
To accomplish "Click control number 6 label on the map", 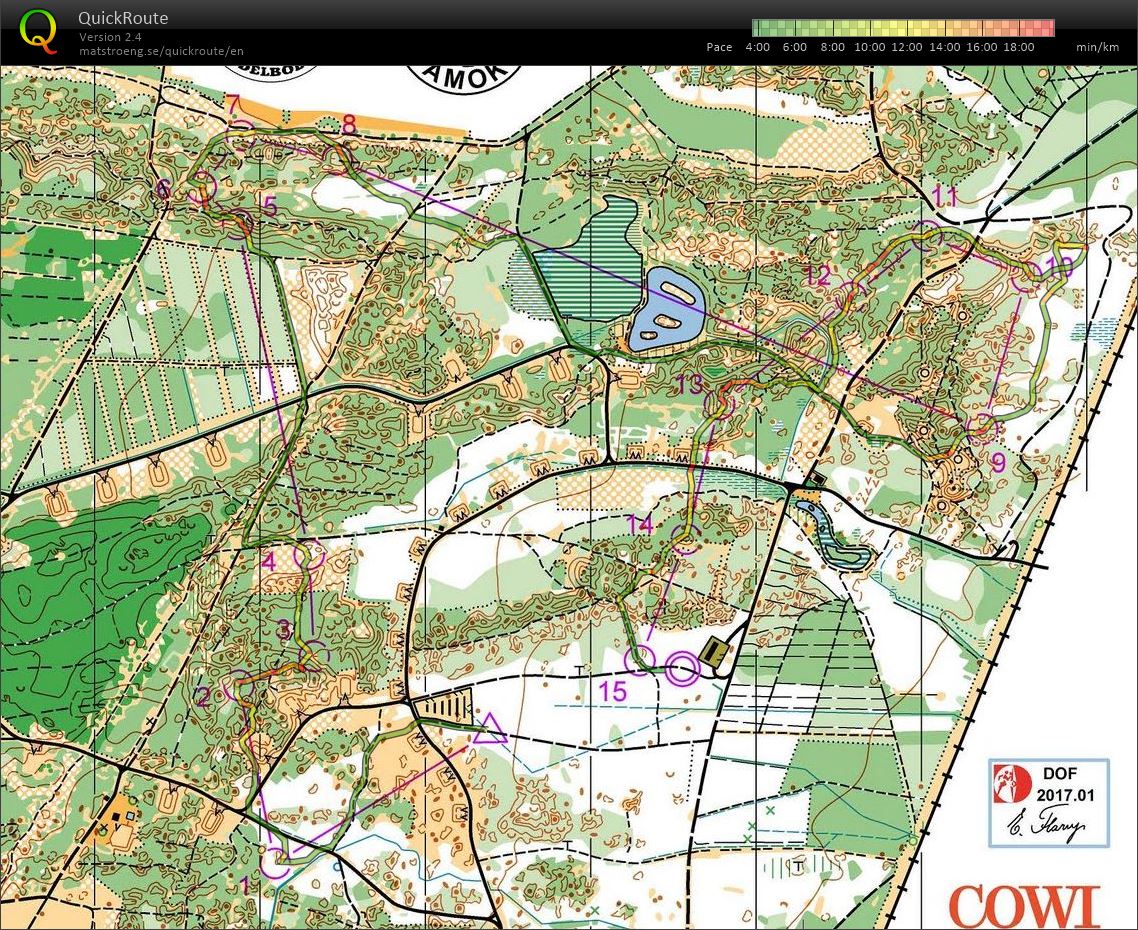I will coord(163,191).
